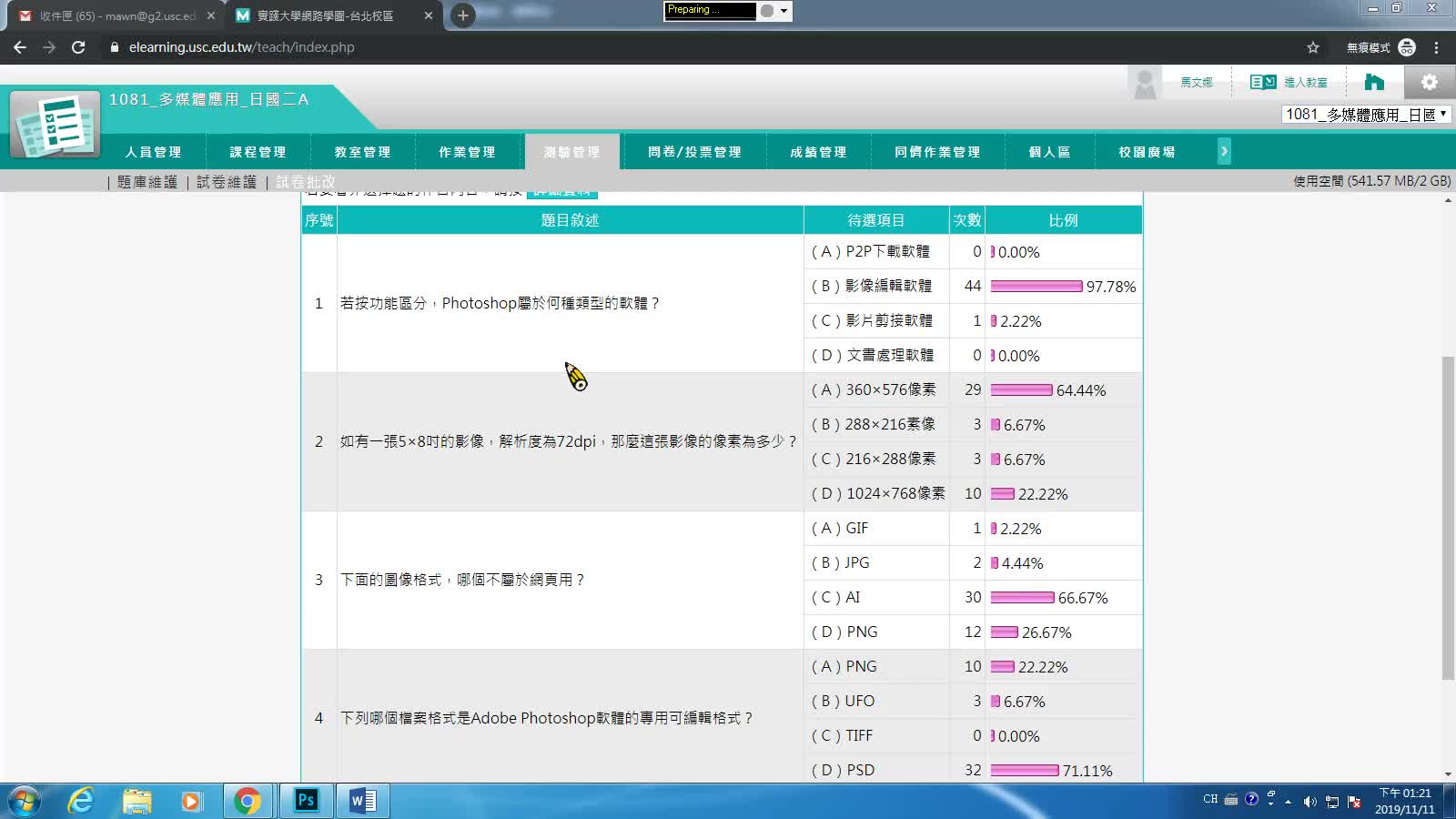This screenshot has width=1456, height=819.
Task: Click the CH language indicator in the tray
Action: pyautogui.click(x=1210, y=799)
